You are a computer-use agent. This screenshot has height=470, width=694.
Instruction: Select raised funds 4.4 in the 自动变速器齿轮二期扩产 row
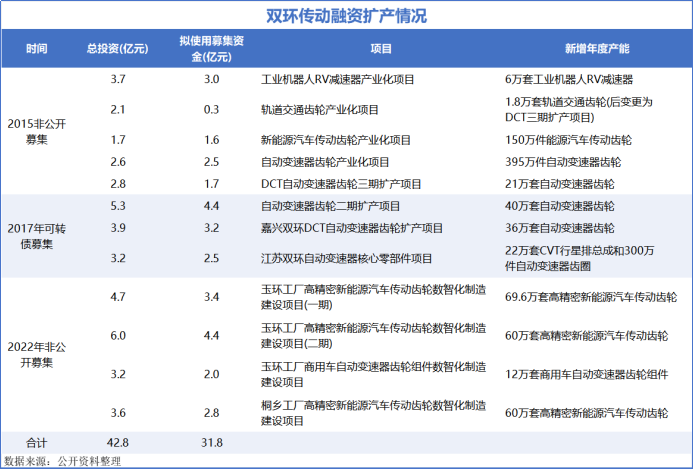click(x=212, y=206)
